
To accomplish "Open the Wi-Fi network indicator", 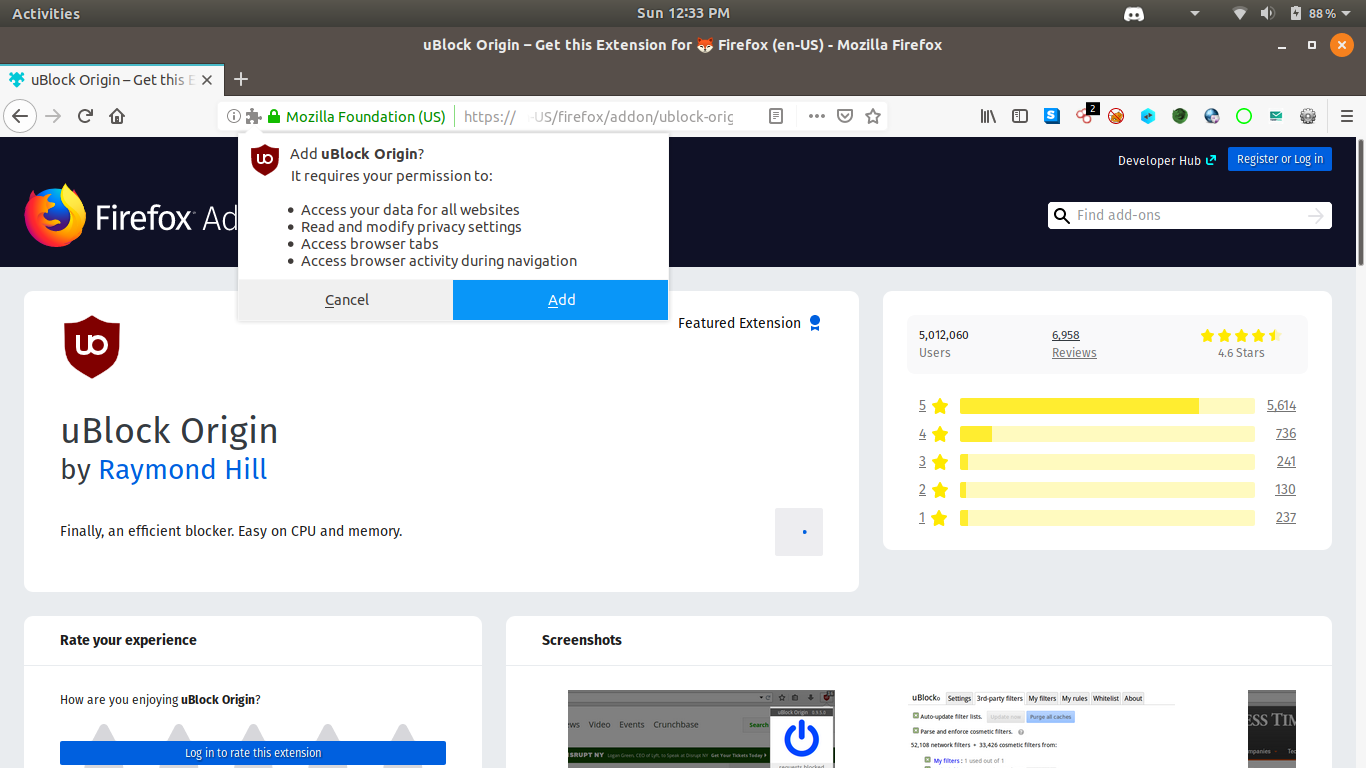I will pyautogui.click(x=1240, y=14).
